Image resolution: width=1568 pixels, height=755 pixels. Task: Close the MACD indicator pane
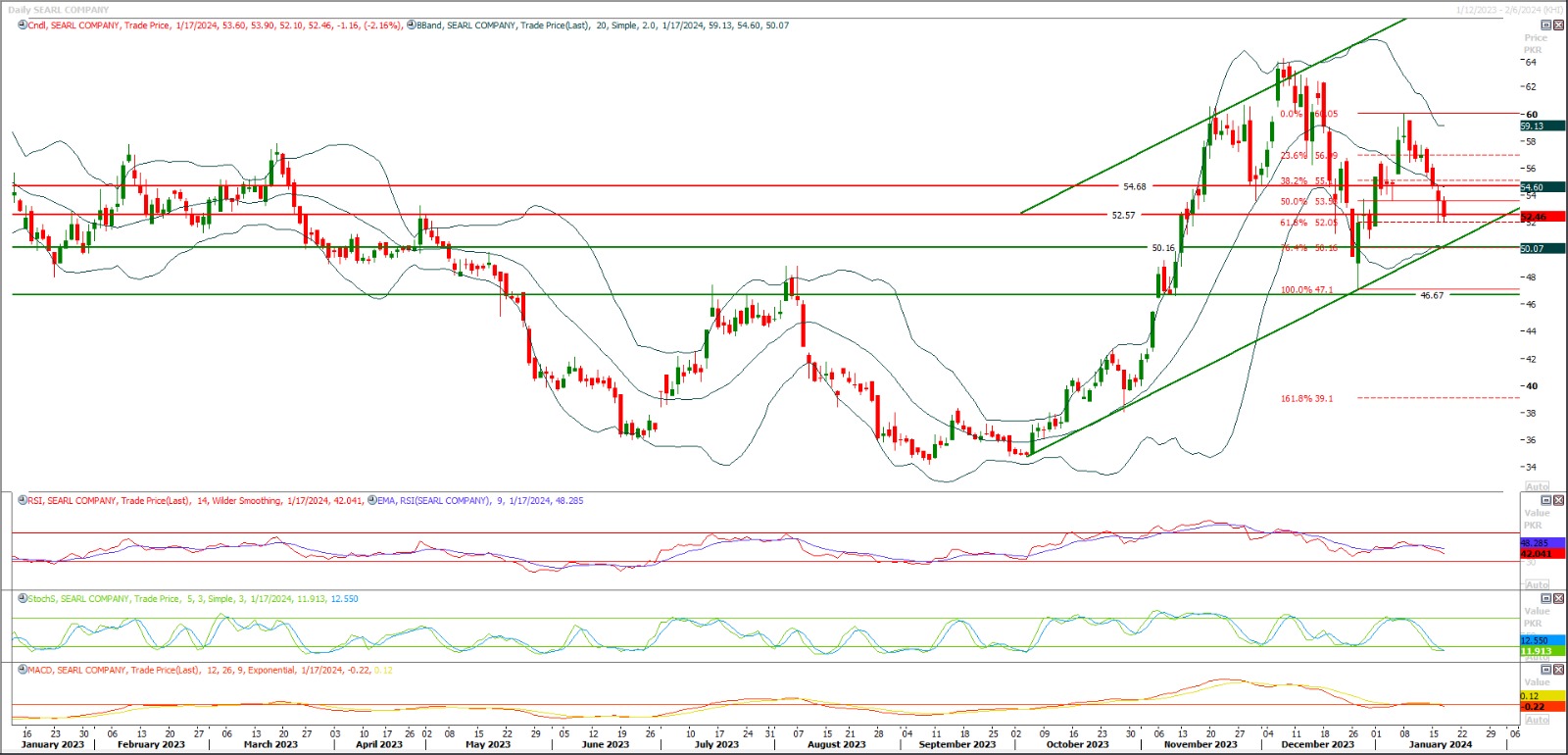pyautogui.click(x=1558, y=670)
